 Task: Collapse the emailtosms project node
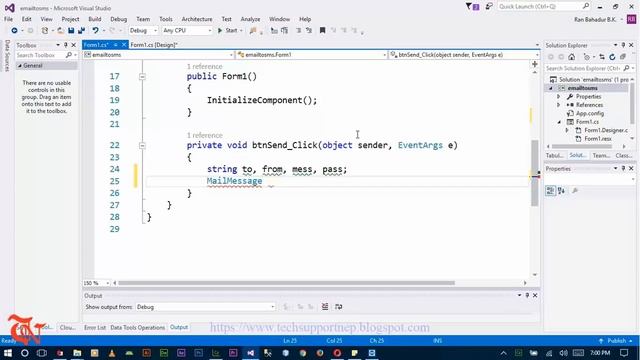[x=551, y=88]
